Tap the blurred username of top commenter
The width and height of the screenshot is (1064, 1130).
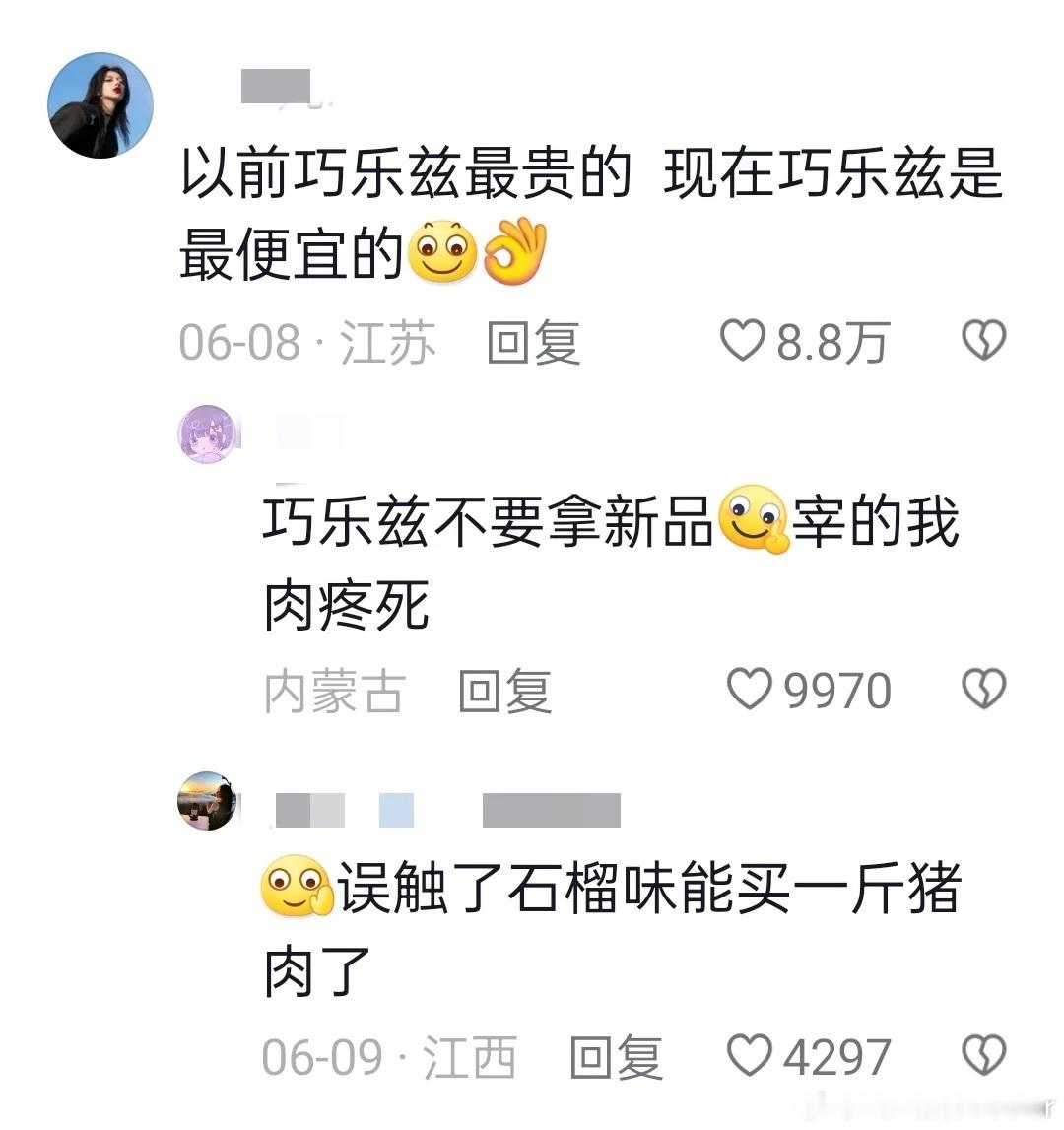point(276,87)
